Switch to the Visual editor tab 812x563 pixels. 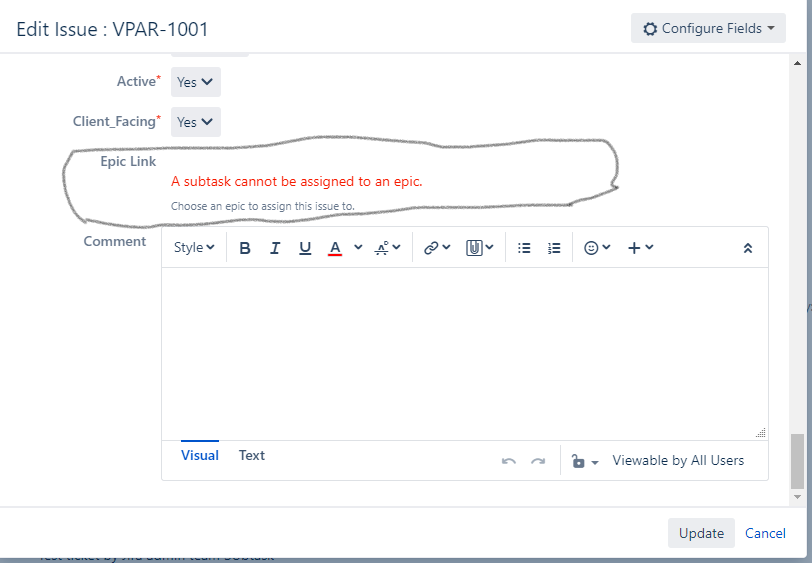coord(200,455)
